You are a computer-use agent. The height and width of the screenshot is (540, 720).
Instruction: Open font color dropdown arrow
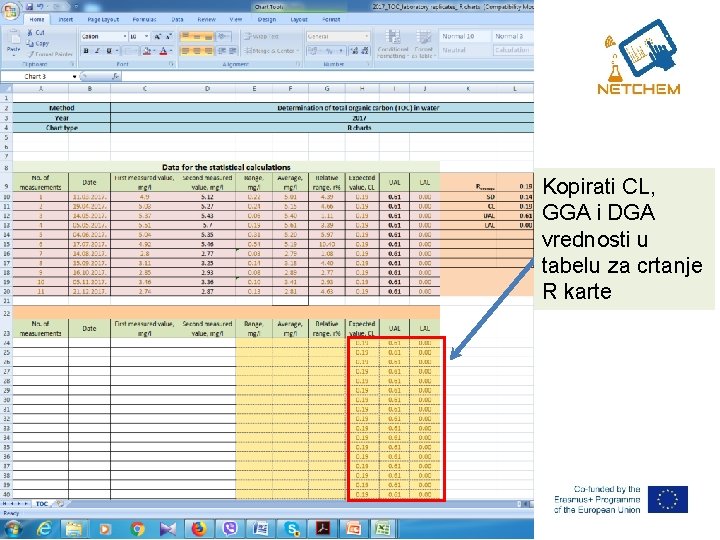(171, 51)
